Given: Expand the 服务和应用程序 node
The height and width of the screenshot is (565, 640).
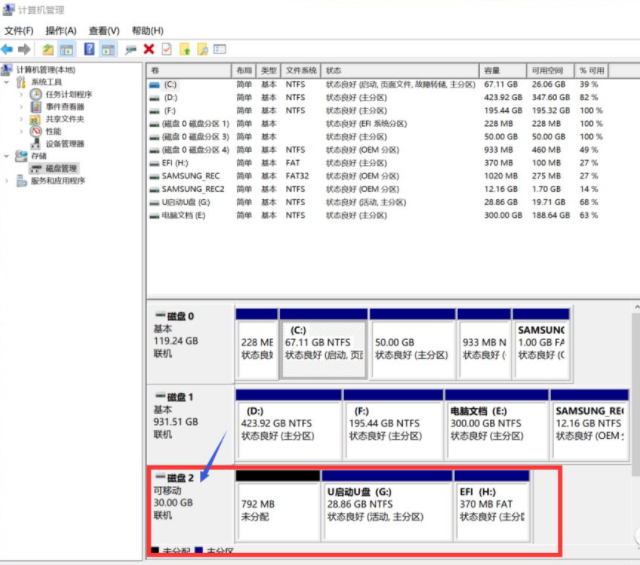Looking at the screenshot, I should [x=8, y=181].
